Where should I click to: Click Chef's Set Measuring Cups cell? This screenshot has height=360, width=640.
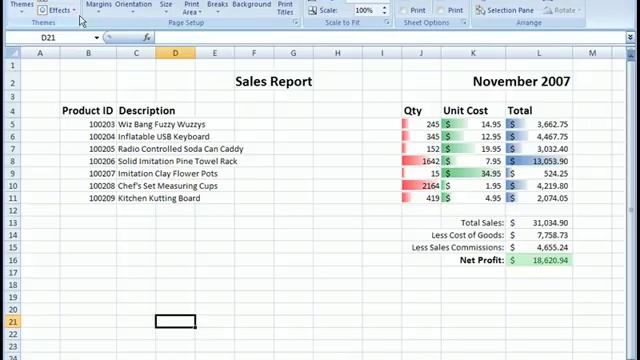(x=168, y=186)
